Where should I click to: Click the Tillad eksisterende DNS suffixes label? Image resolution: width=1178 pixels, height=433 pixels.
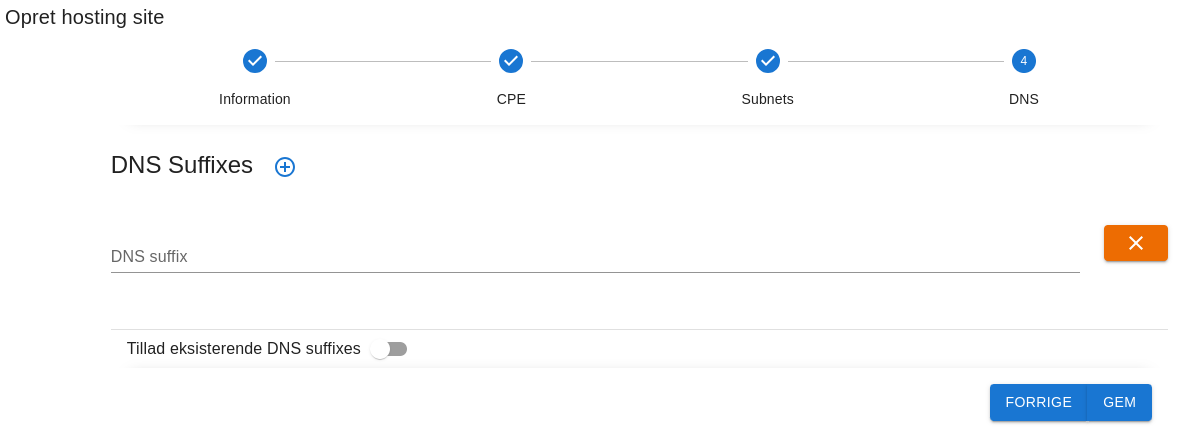(x=243, y=349)
